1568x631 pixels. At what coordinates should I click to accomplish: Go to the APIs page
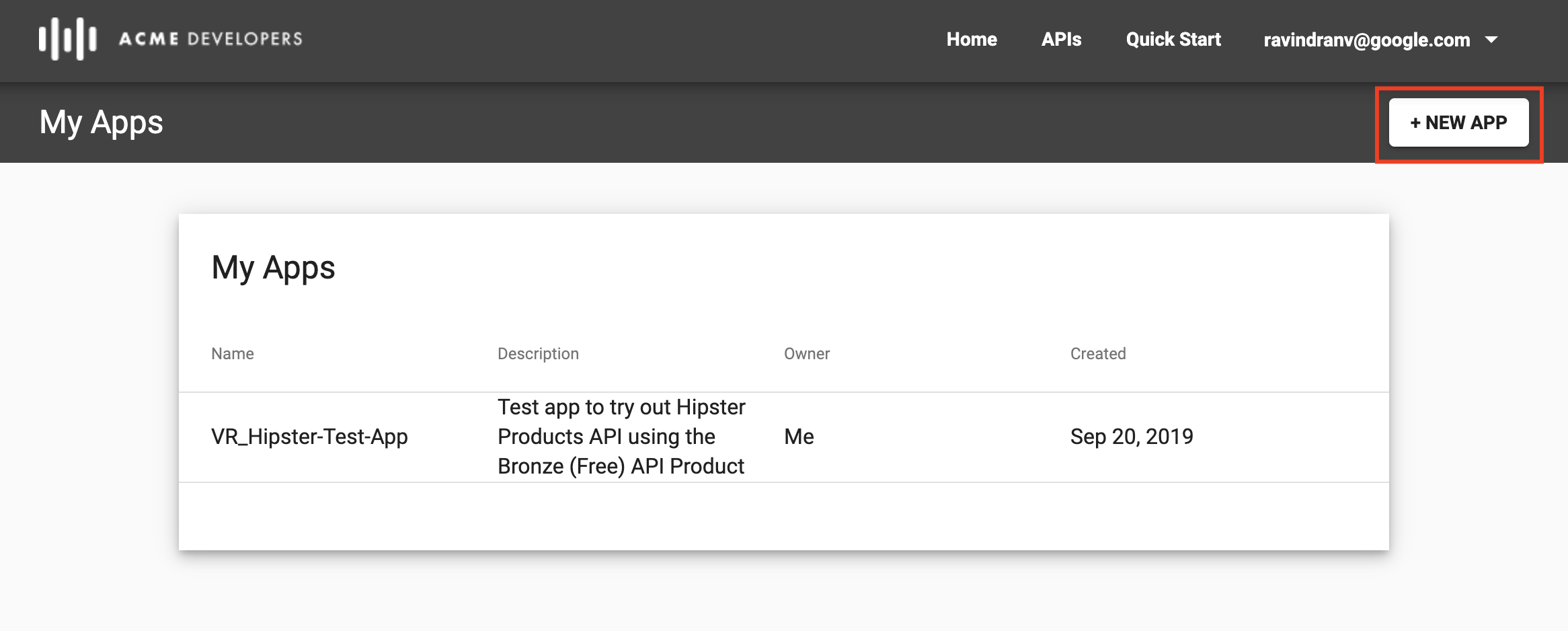click(1061, 40)
